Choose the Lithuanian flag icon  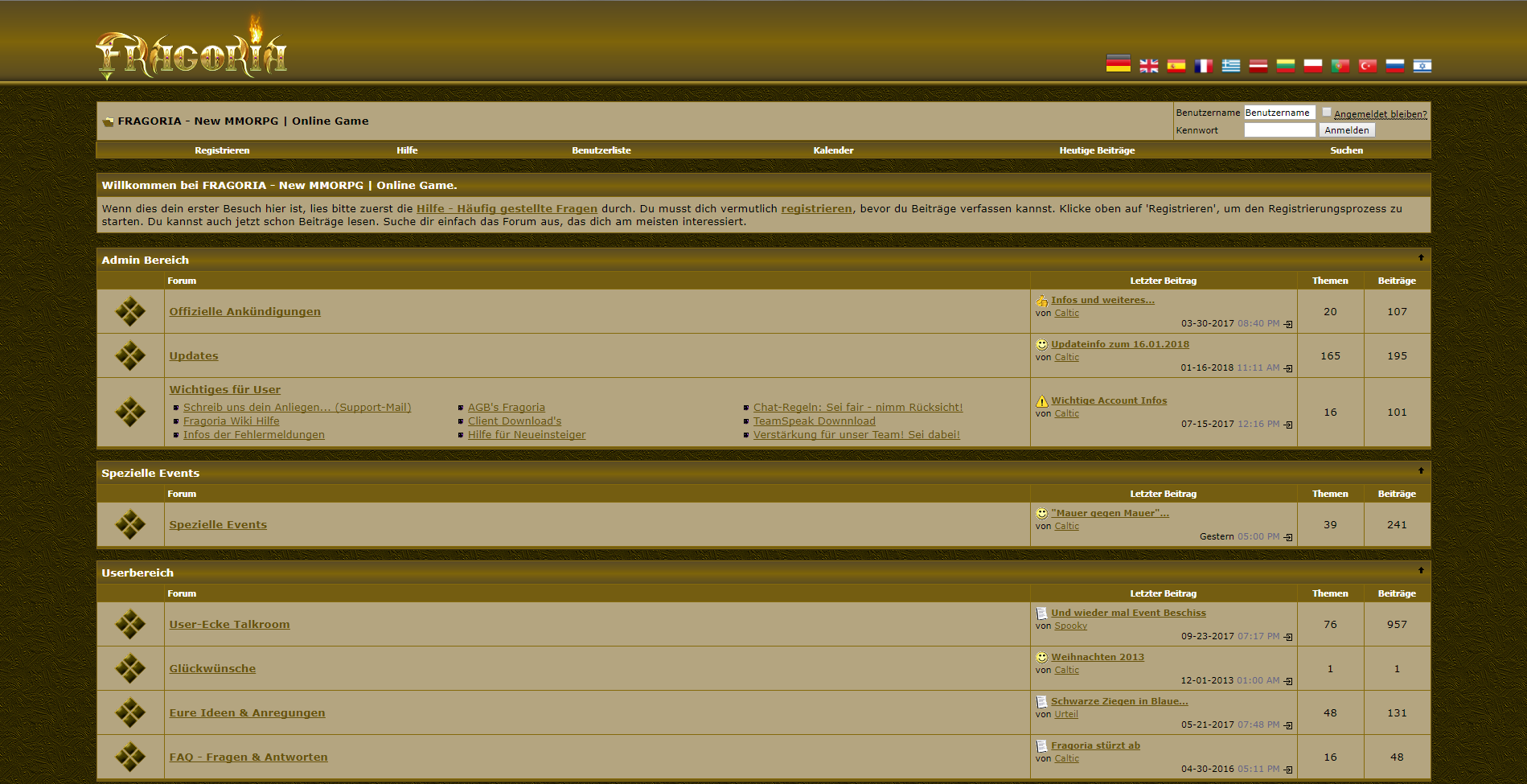[1286, 66]
